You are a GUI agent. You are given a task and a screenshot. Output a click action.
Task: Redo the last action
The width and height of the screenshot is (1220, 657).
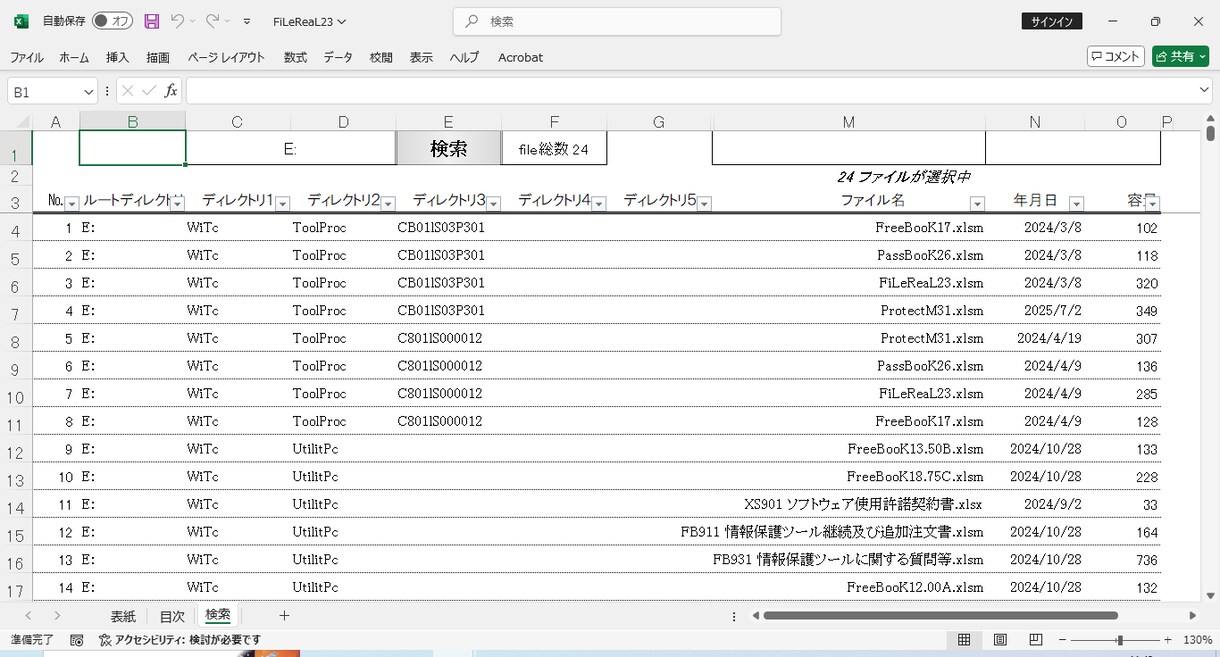(212, 21)
